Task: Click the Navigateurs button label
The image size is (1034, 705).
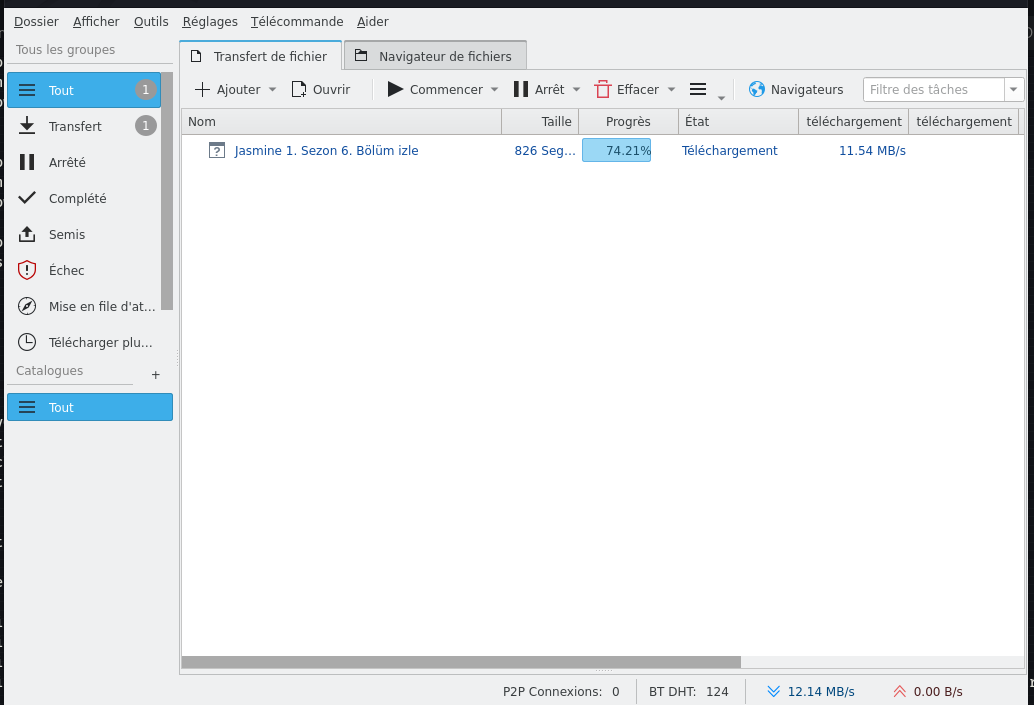Action: click(x=807, y=90)
